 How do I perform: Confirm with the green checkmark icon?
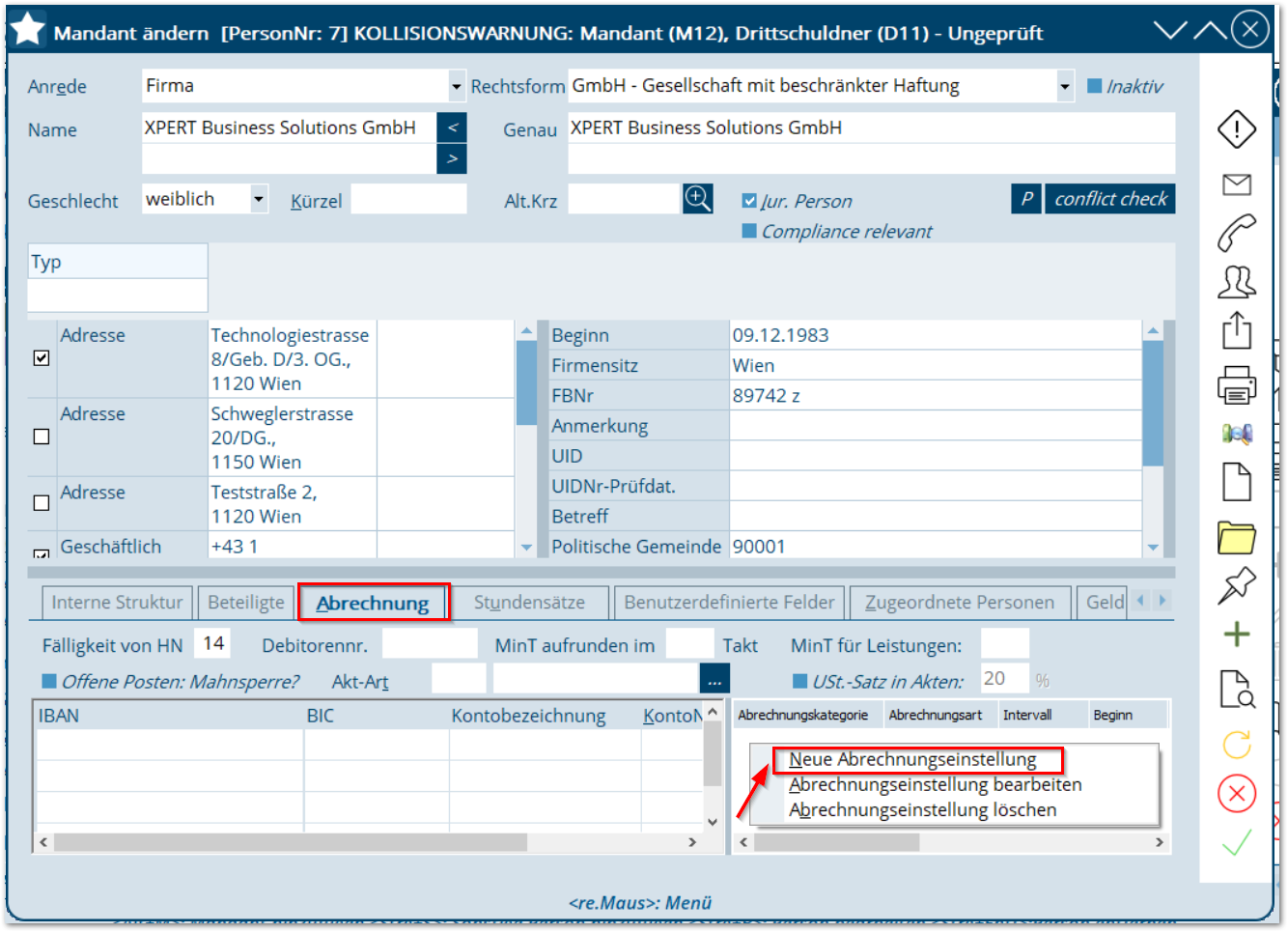(1237, 843)
